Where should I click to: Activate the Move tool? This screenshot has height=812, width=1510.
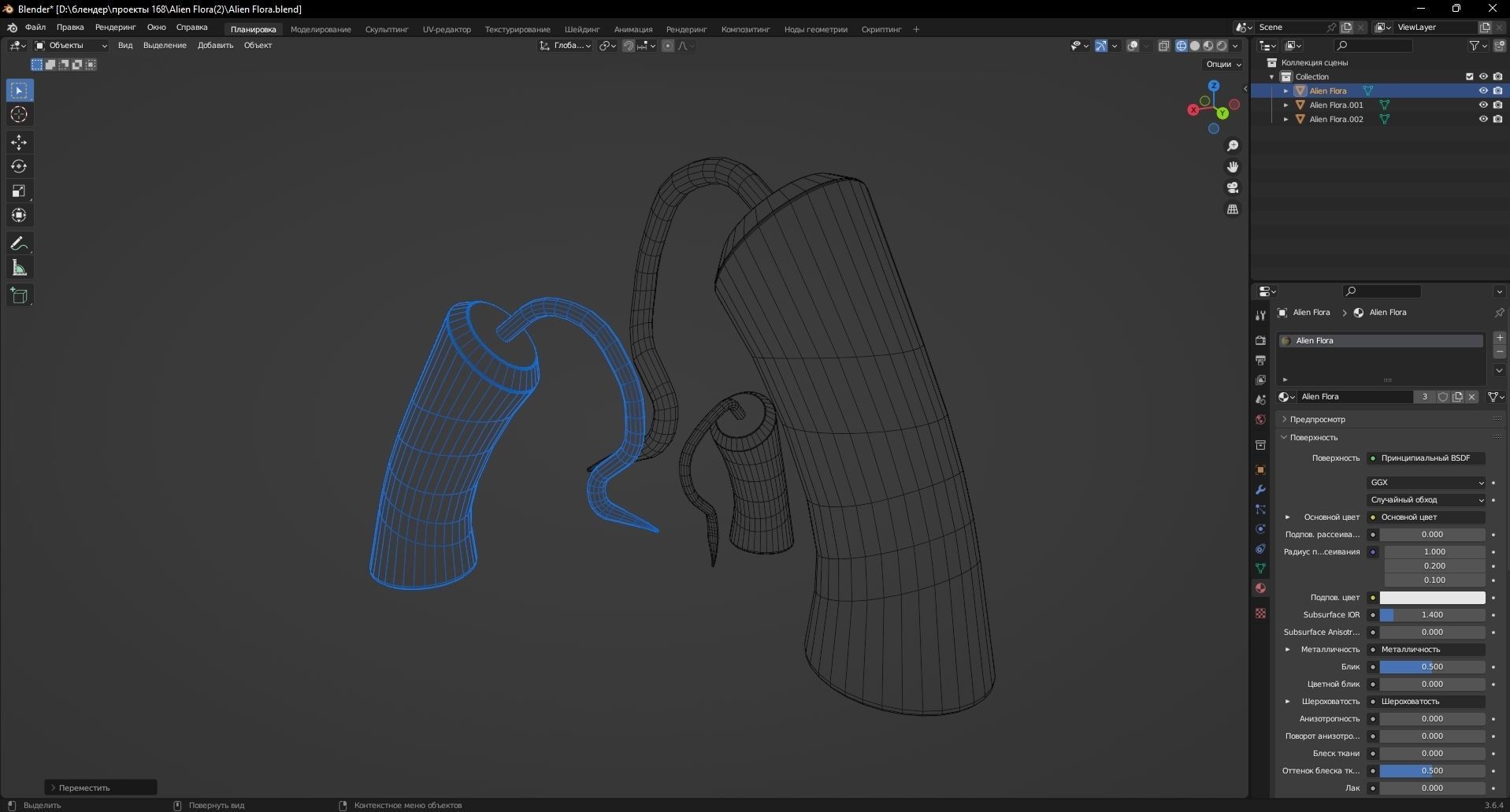(x=19, y=143)
